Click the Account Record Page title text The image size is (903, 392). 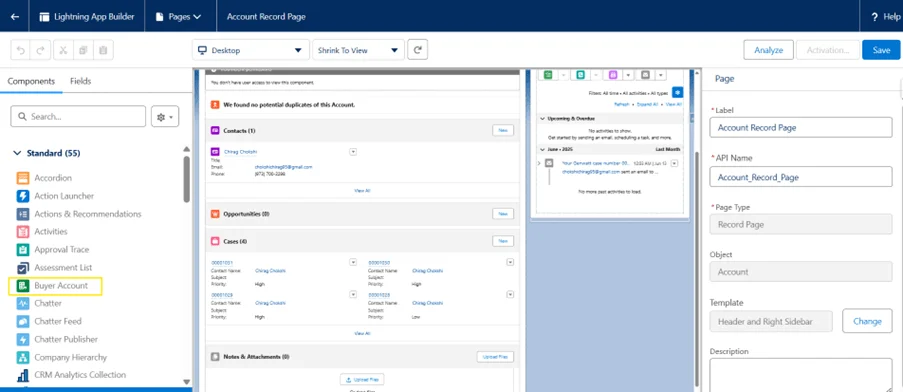(266, 17)
